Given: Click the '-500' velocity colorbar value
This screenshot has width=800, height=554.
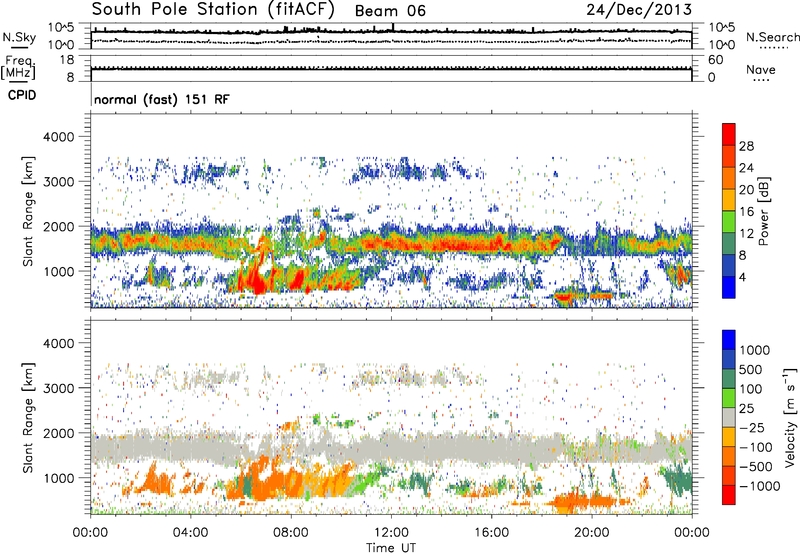Looking at the screenshot, I should (756, 466).
